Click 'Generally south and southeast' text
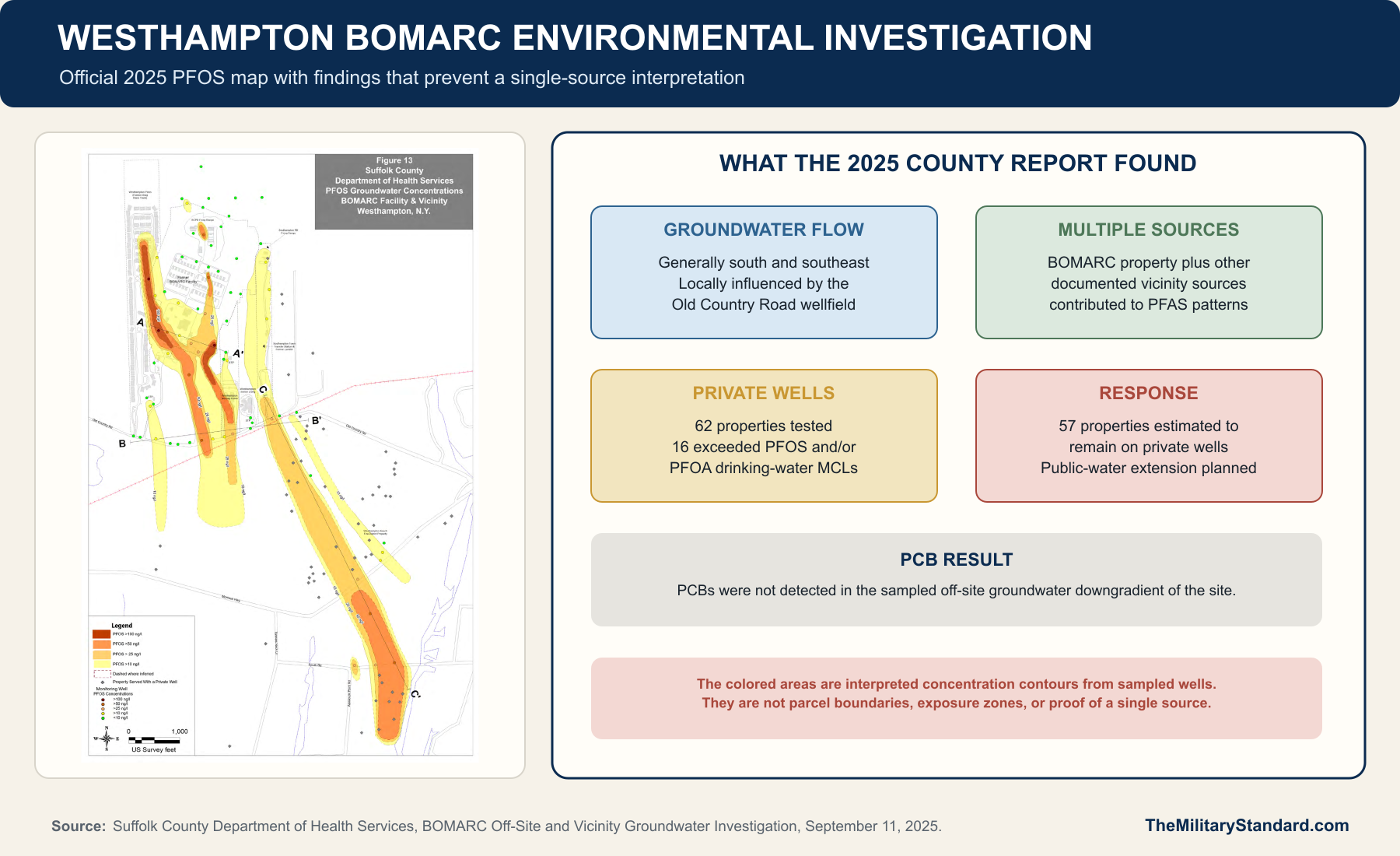This screenshot has height=856, width=1400. click(x=764, y=262)
